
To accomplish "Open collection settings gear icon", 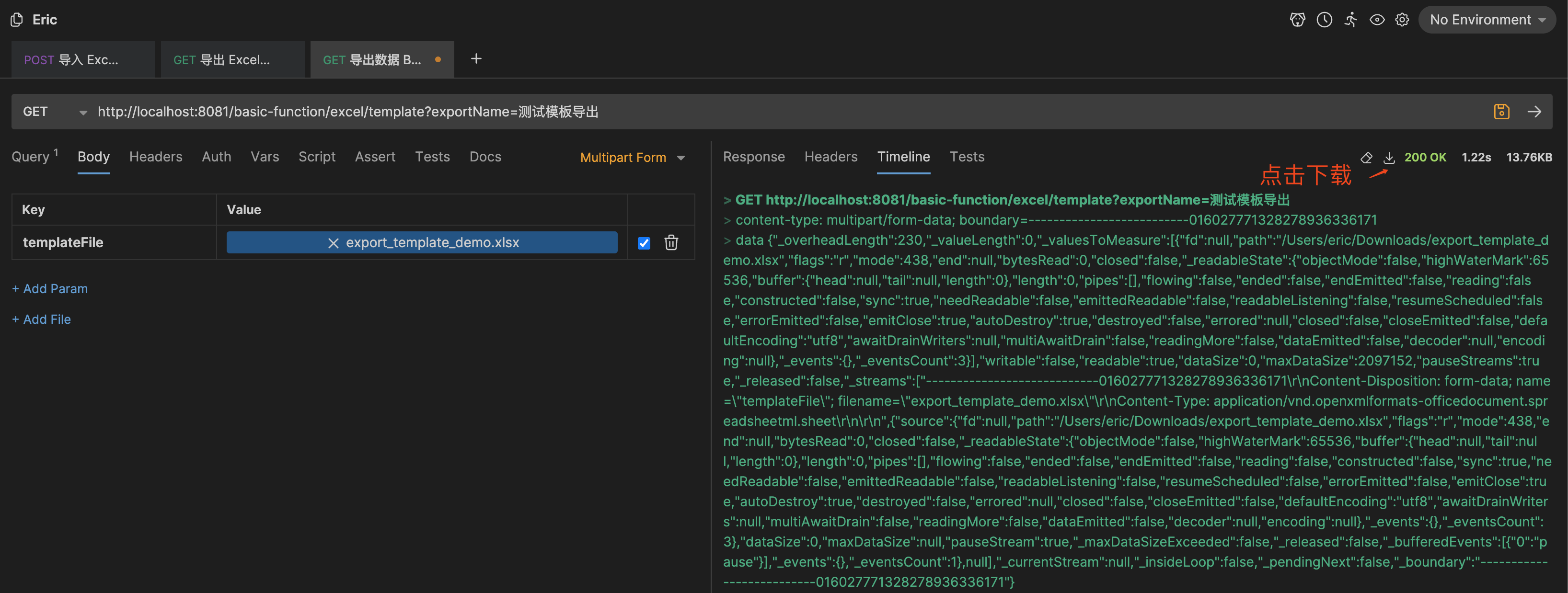I will click(1402, 20).
